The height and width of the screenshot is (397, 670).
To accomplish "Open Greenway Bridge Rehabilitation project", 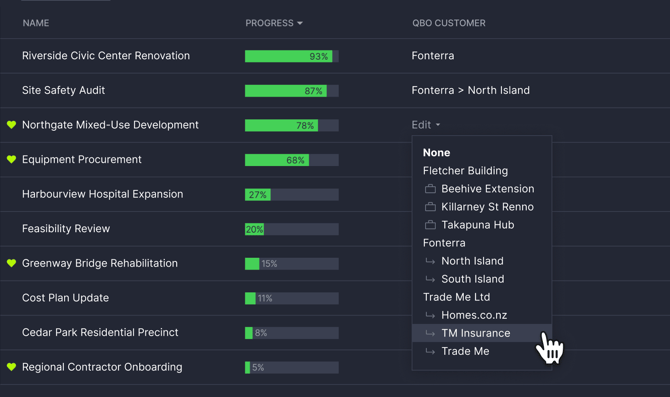I will (100, 263).
